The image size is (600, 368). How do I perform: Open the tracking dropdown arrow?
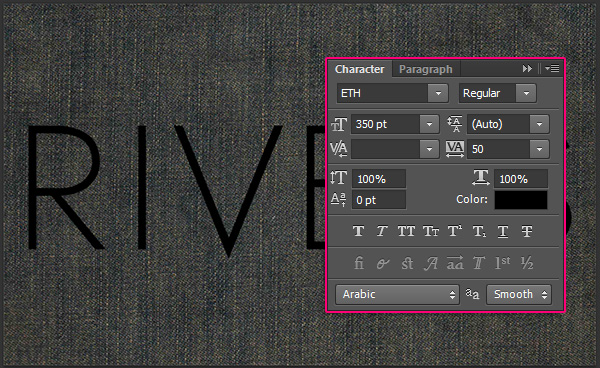(540, 149)
